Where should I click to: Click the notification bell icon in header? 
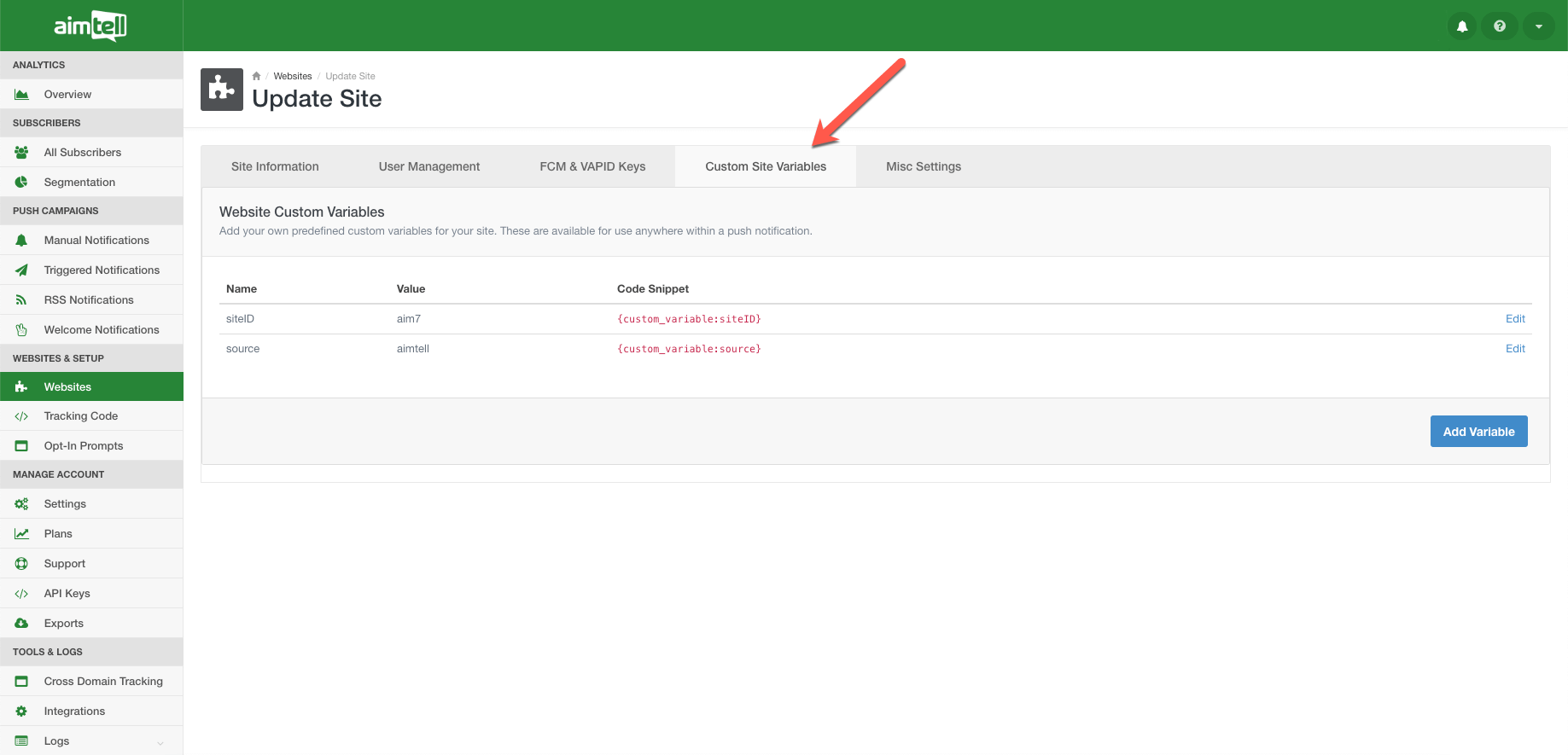tap(1461, 26)
